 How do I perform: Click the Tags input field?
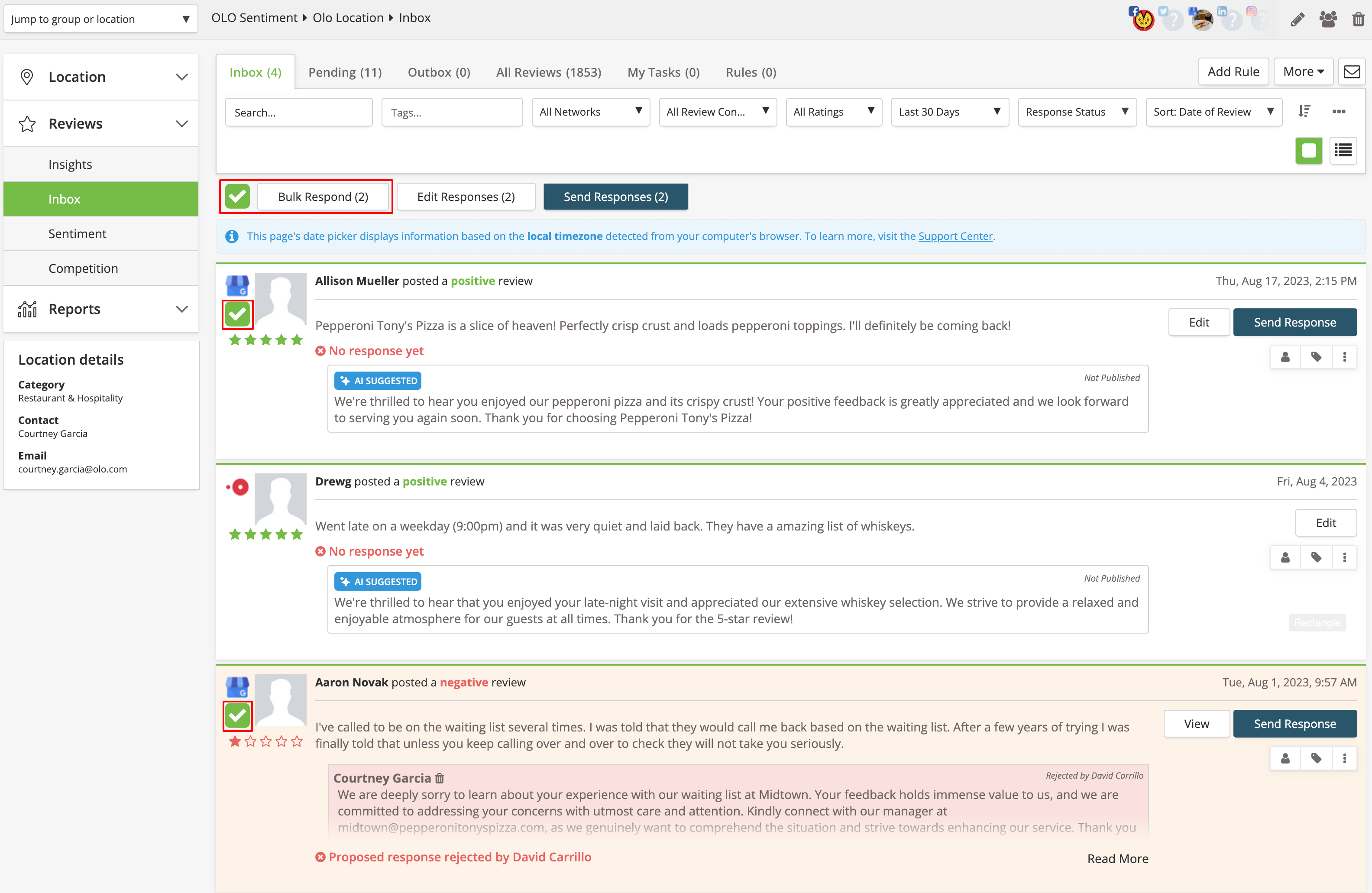coord(452,112)
